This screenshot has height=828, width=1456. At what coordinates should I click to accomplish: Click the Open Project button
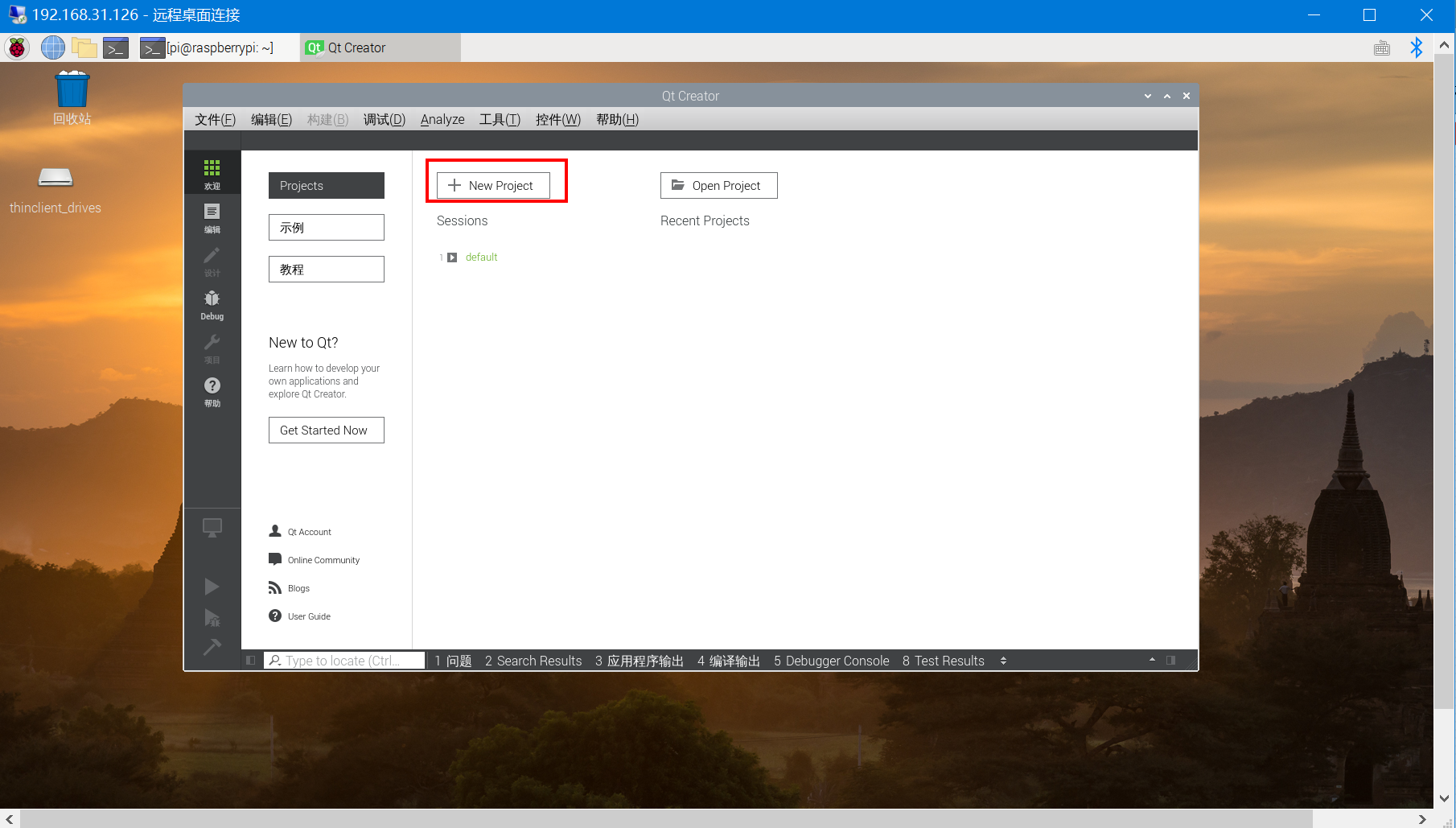(718, 185)
